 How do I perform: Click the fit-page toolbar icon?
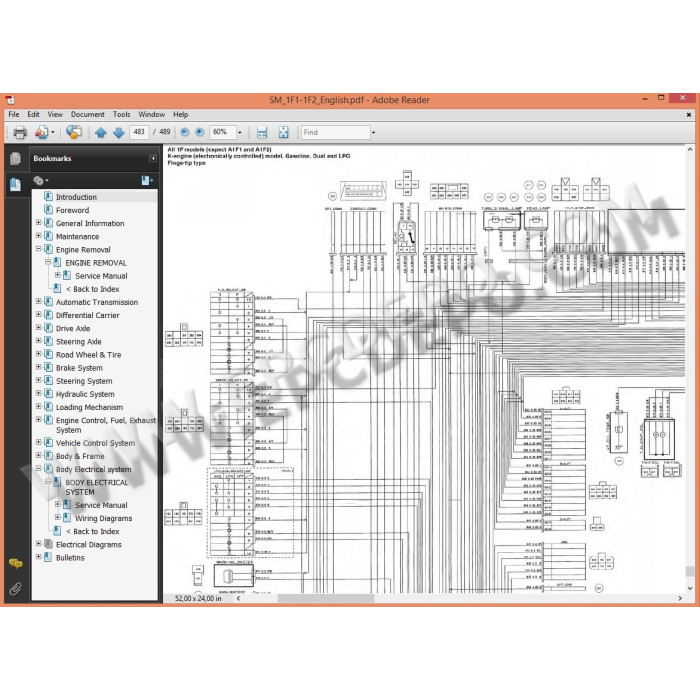tap(283, 132)
